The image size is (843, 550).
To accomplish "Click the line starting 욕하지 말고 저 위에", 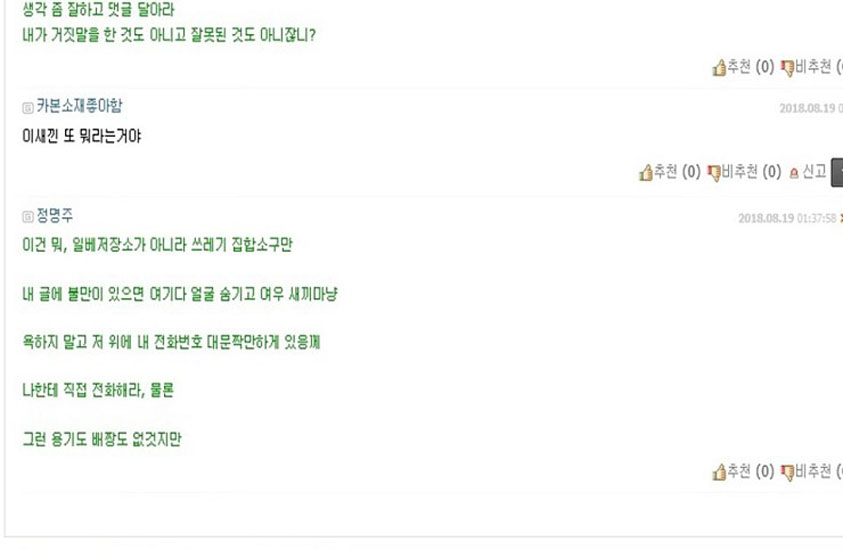I will [x=171, y=342].
